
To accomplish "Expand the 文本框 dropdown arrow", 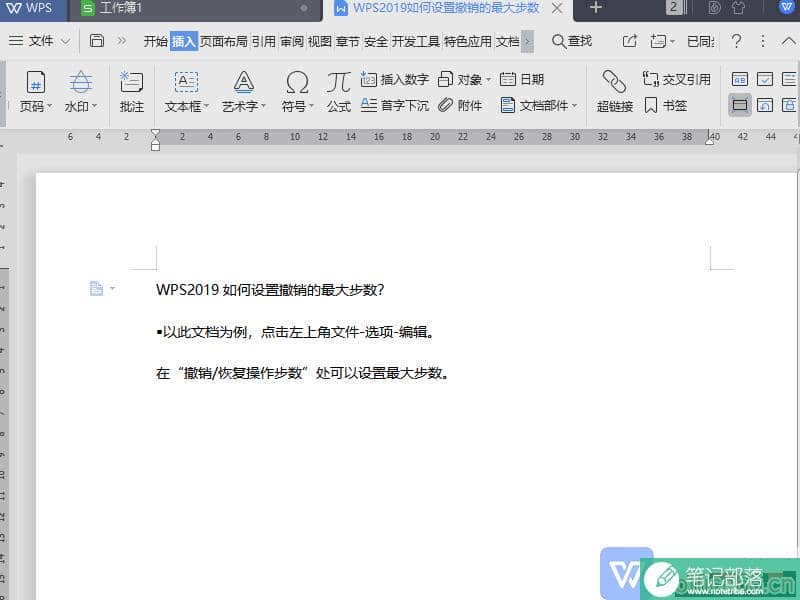I will (x=206, y=107).
